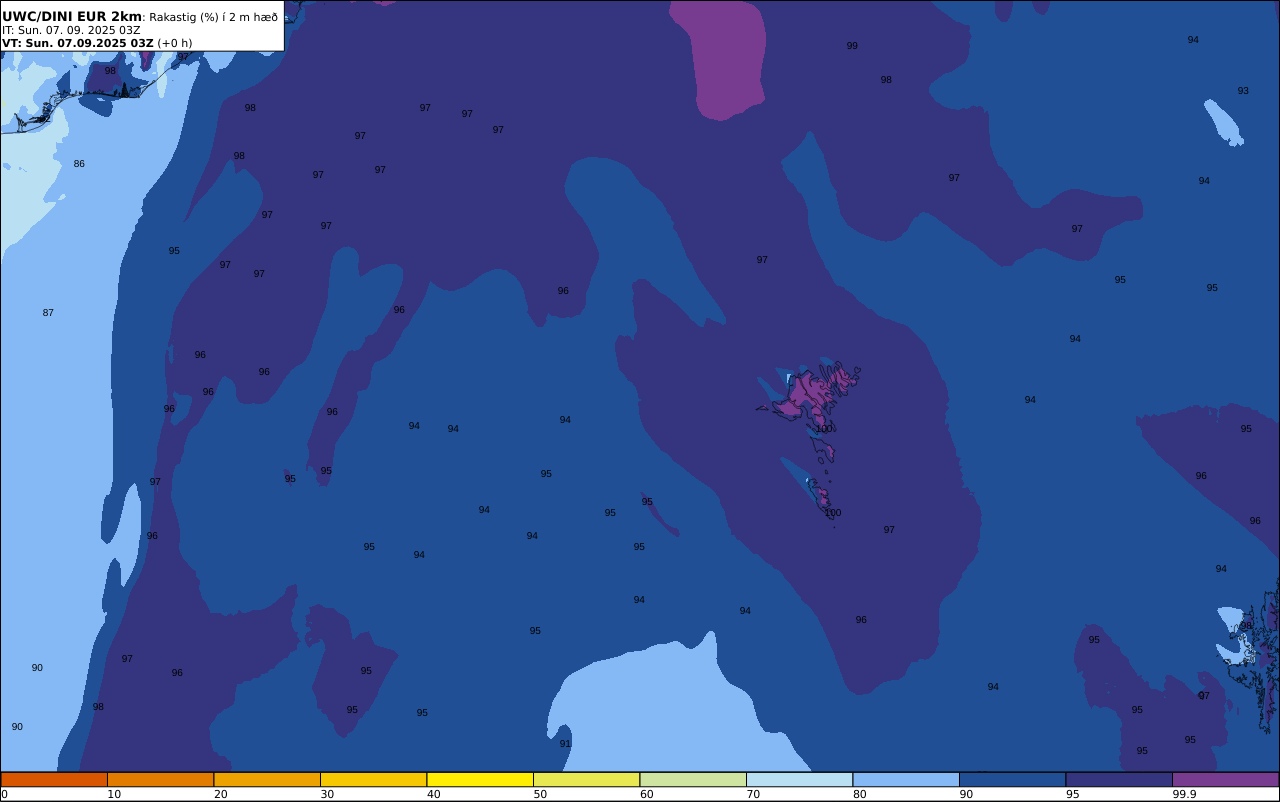This screenshot has height=802, width=1280.
Task: Click the 80 tick label on the colorbar
Action: (860, 794)
